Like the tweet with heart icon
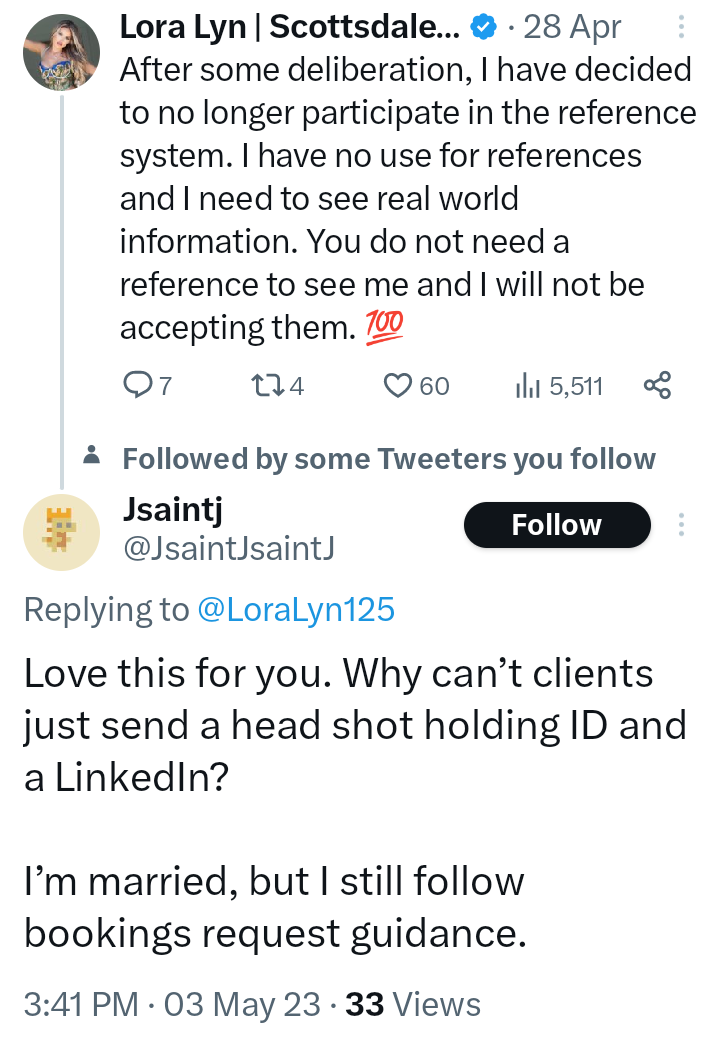 pos(399,385)
